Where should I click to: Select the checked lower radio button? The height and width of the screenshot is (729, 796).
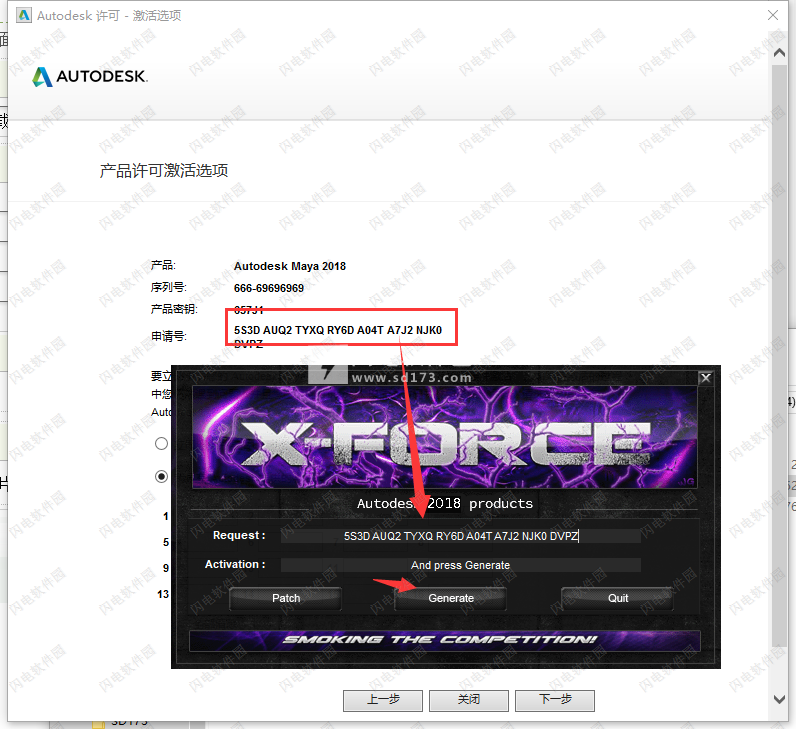[x=161, y=477]
